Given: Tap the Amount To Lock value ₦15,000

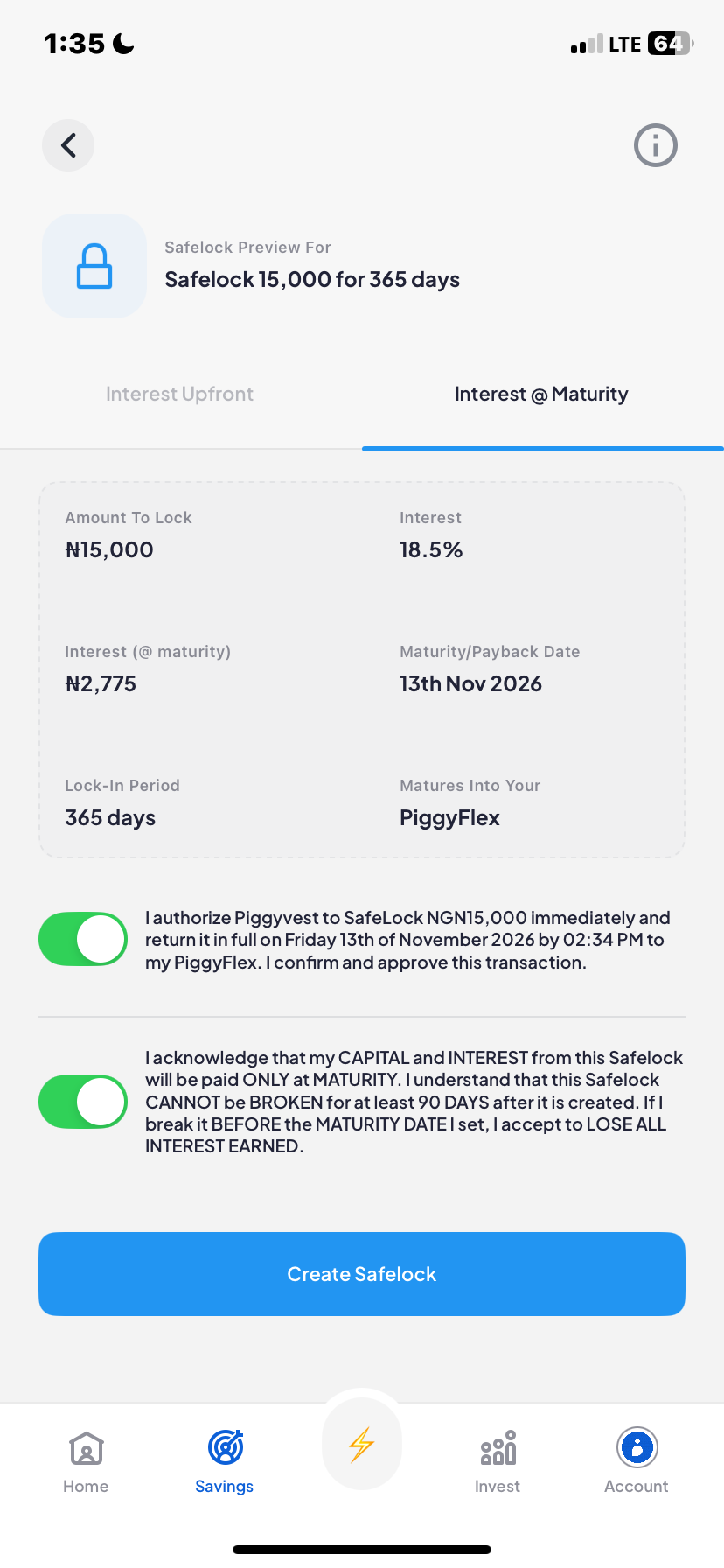Looking at the screenshot, I should [x=108, y=549].
